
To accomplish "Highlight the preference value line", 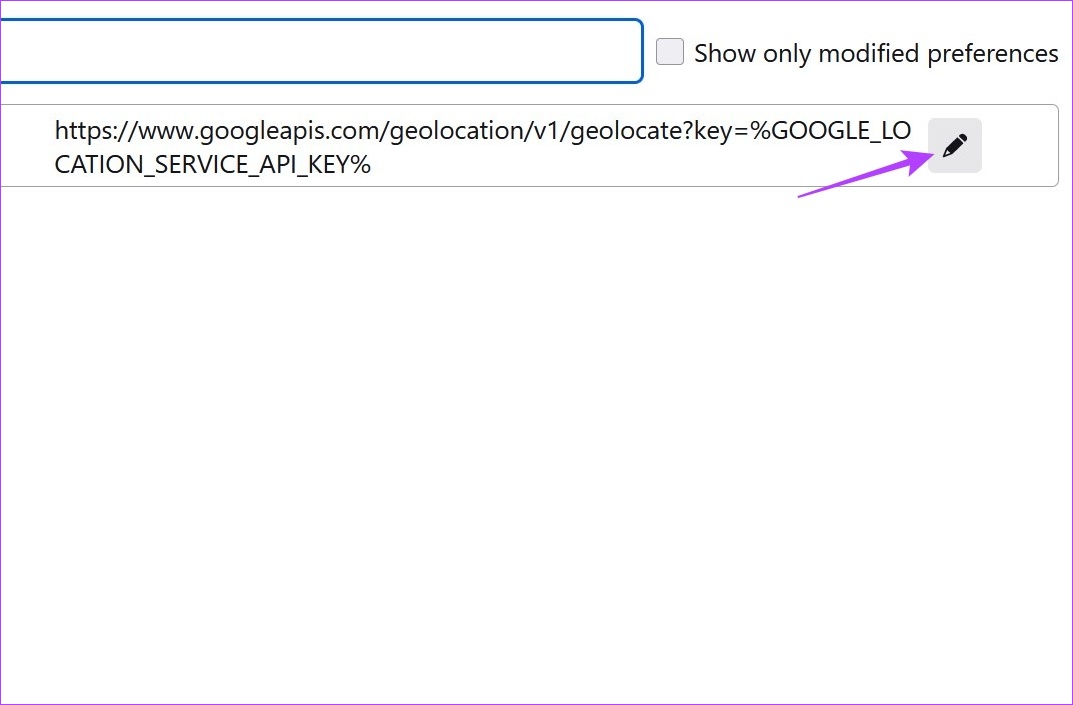I will [x=482, y=145].
